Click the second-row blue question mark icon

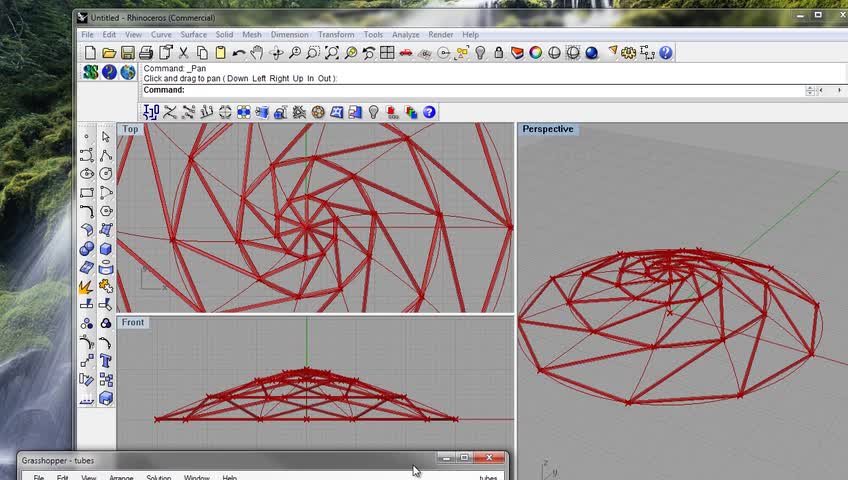point(429,112)
